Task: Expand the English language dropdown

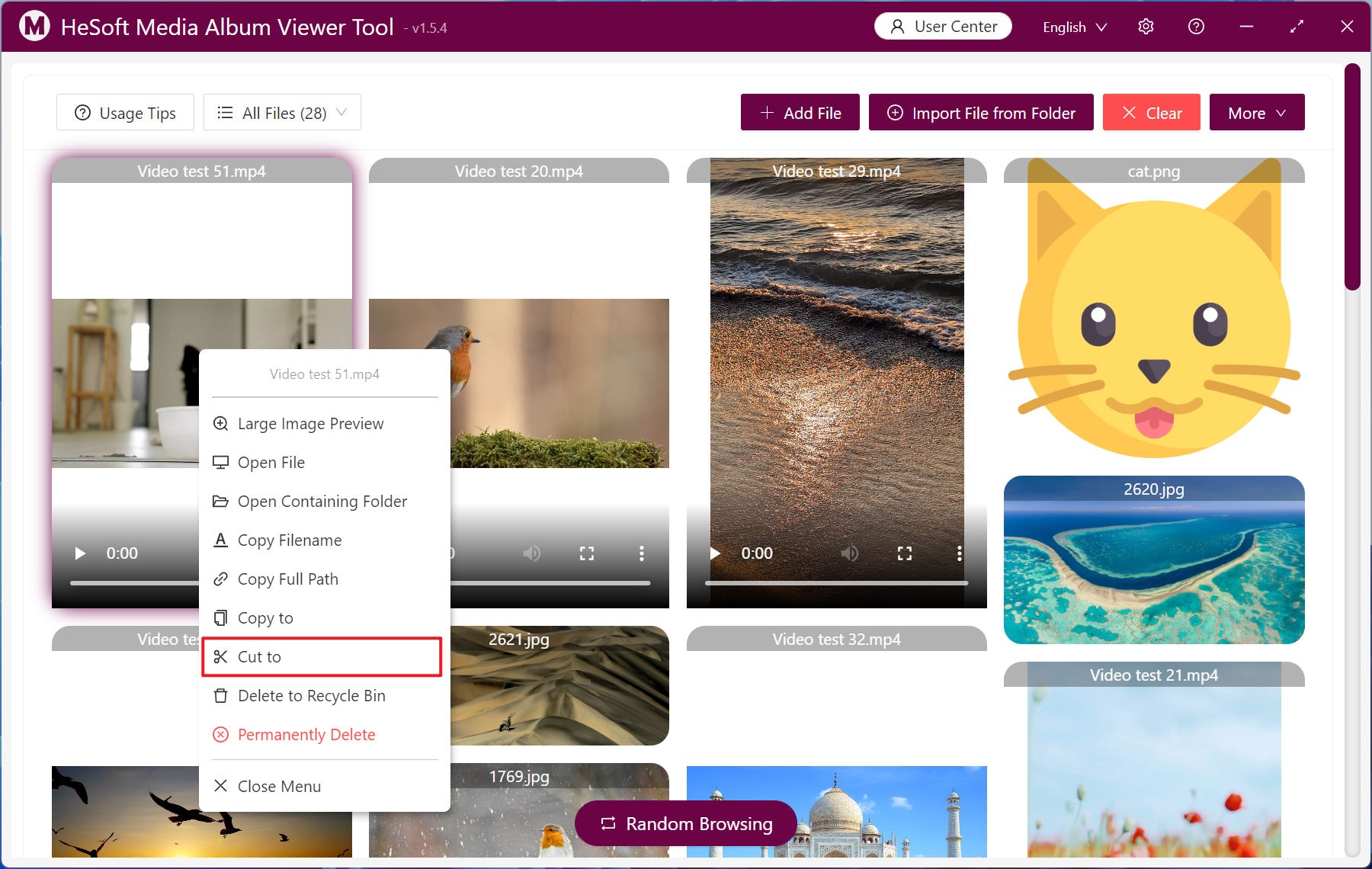Action: (1075, 27)
